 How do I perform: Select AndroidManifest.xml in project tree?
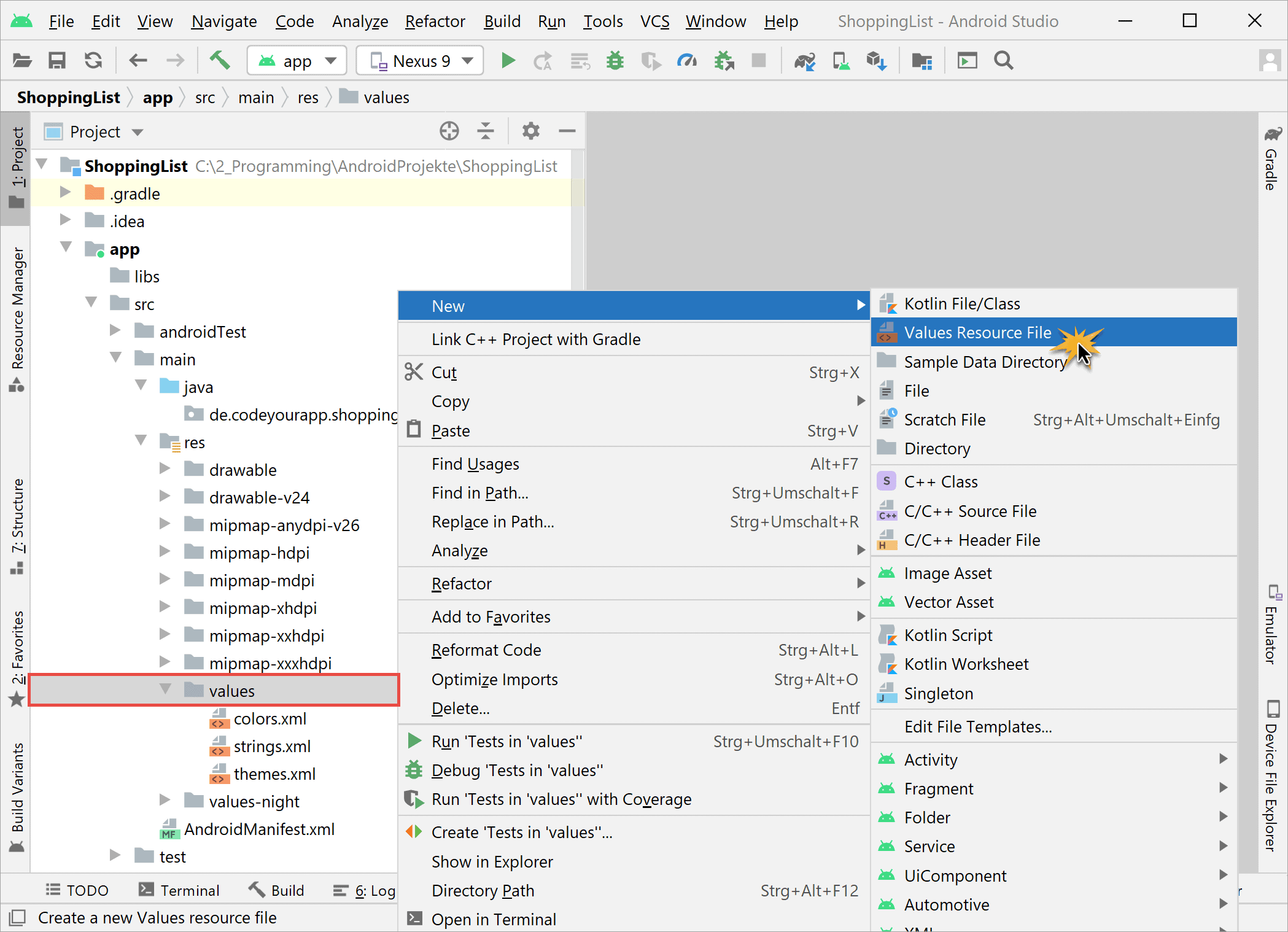point(247,829)
